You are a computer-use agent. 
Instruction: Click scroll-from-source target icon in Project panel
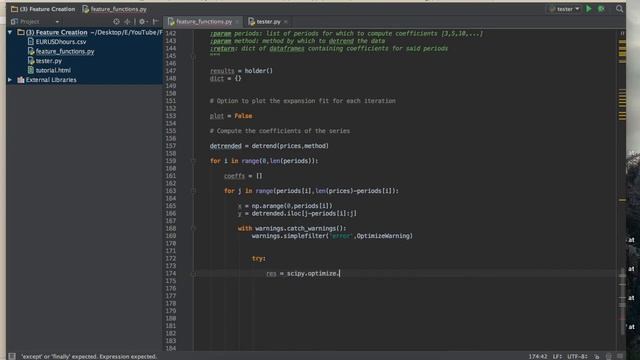pos(116,21)
